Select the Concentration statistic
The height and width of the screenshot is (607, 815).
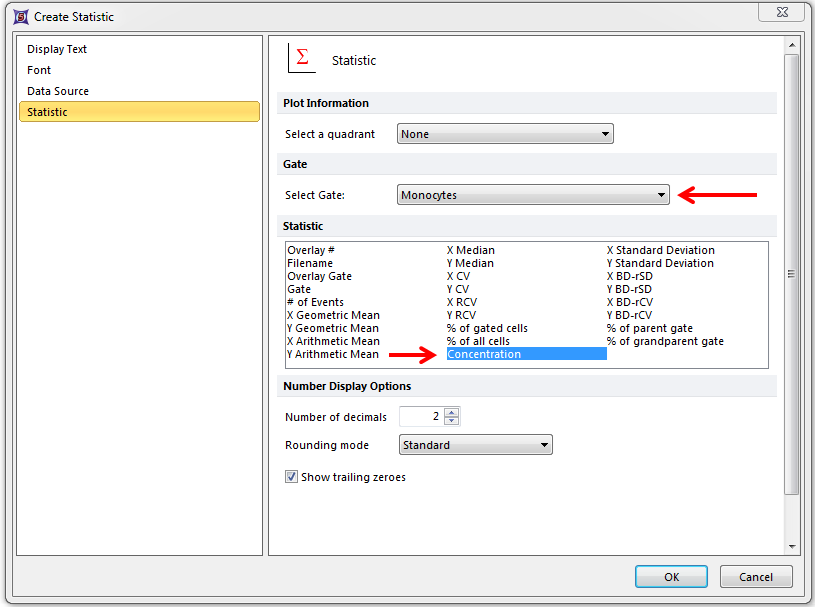click(484, 354)
